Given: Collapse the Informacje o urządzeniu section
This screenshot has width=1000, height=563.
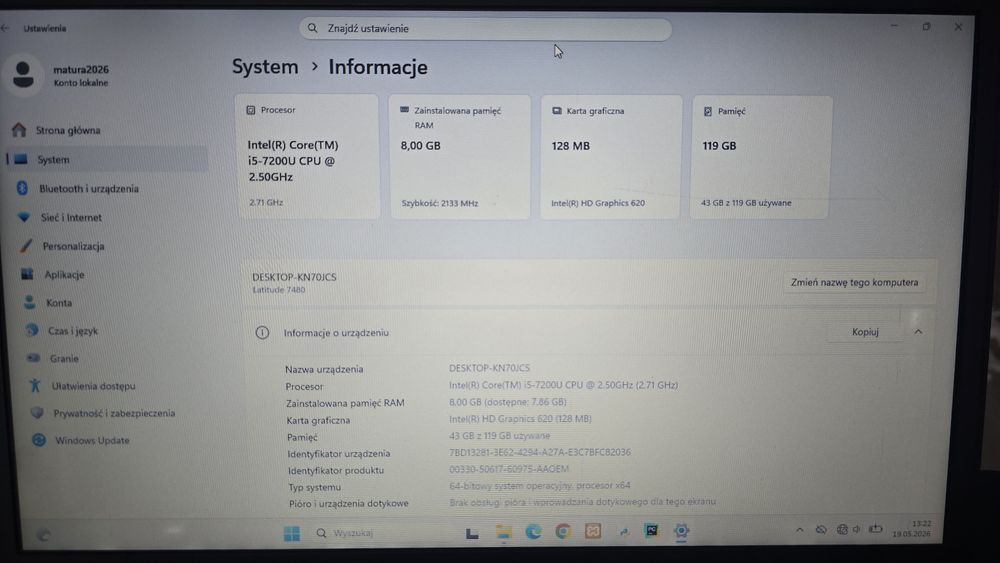Looking at the screenshot, I should point(918,332).
